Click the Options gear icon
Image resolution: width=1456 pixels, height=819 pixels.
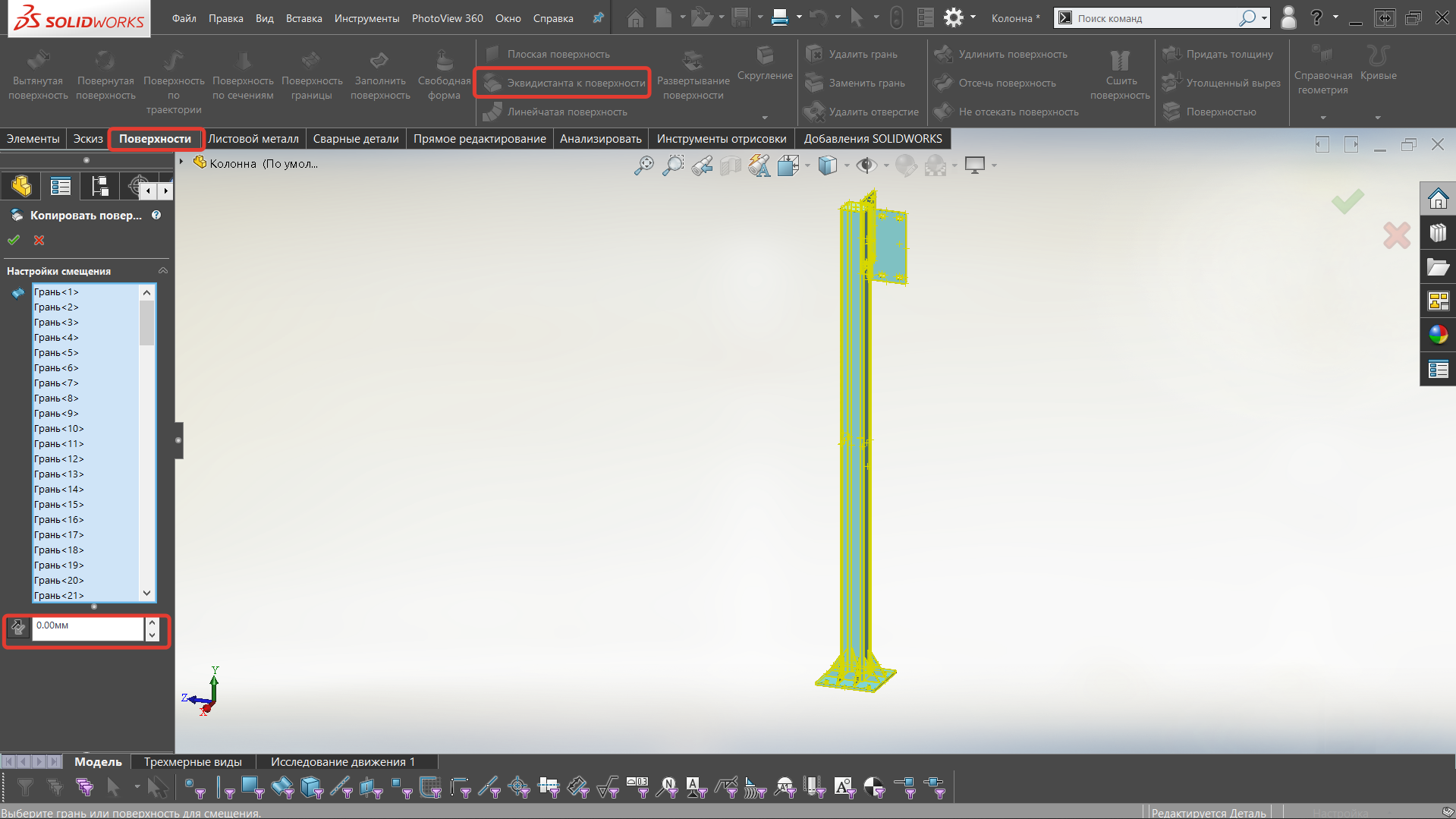[953, 17]
